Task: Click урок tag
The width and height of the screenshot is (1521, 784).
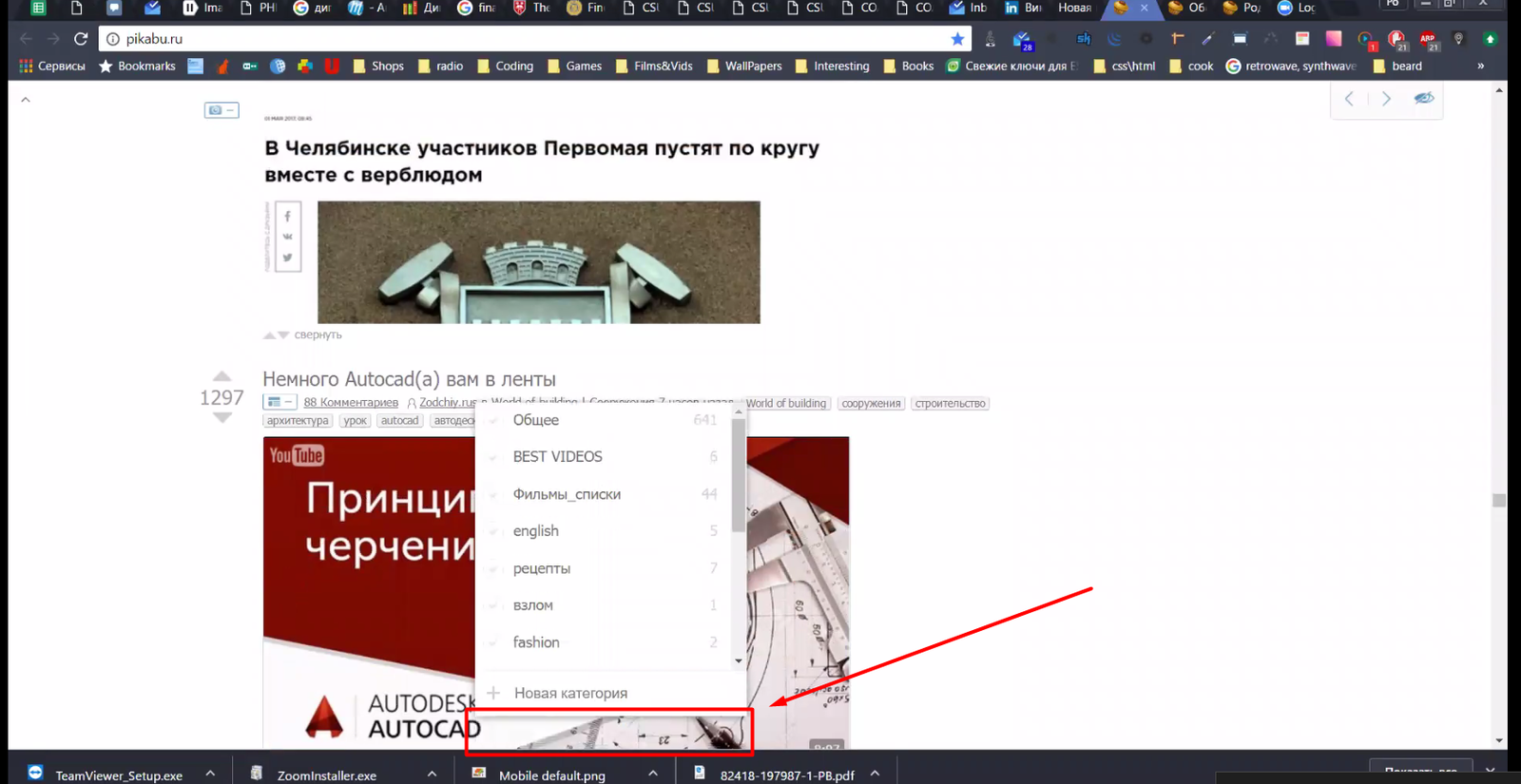Action: (x=355, y=421)
